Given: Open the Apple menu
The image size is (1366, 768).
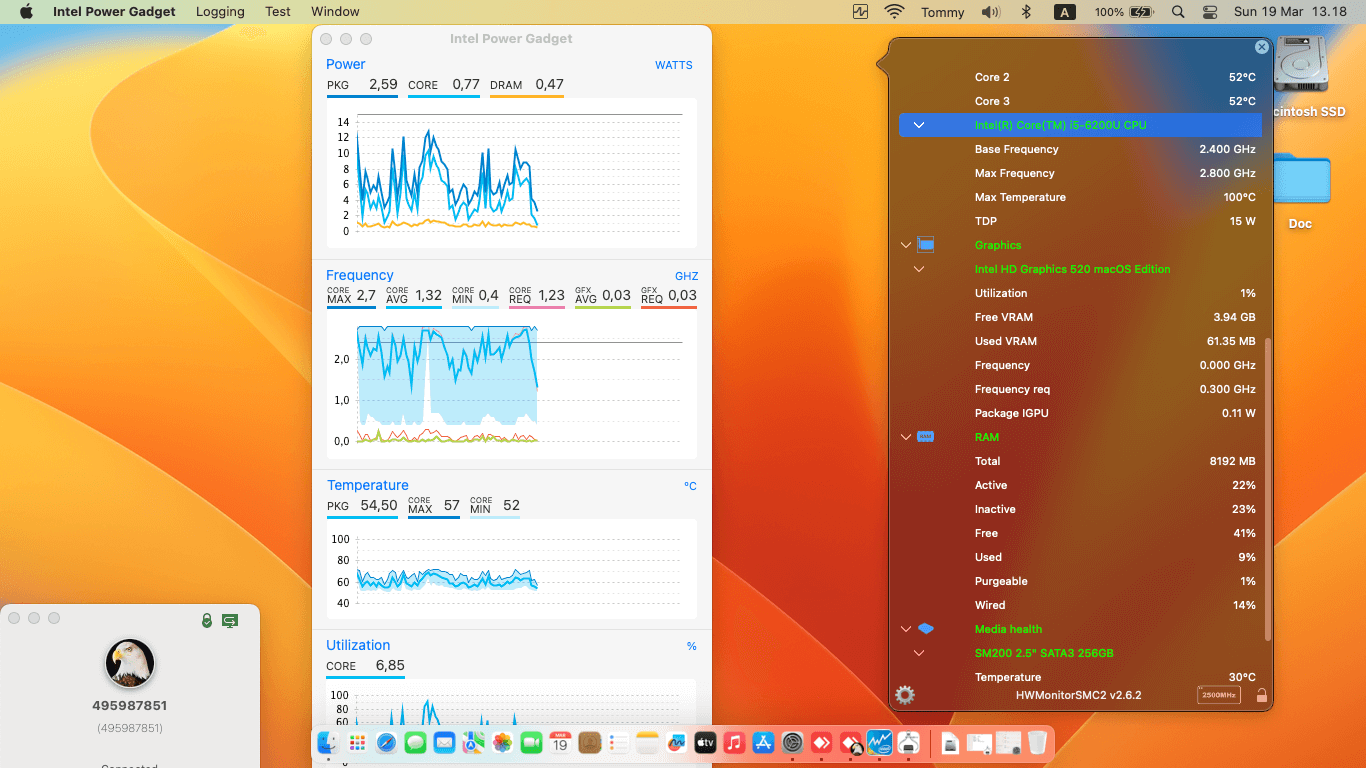Looking at the screenshot, I should (x=26, y=12).
